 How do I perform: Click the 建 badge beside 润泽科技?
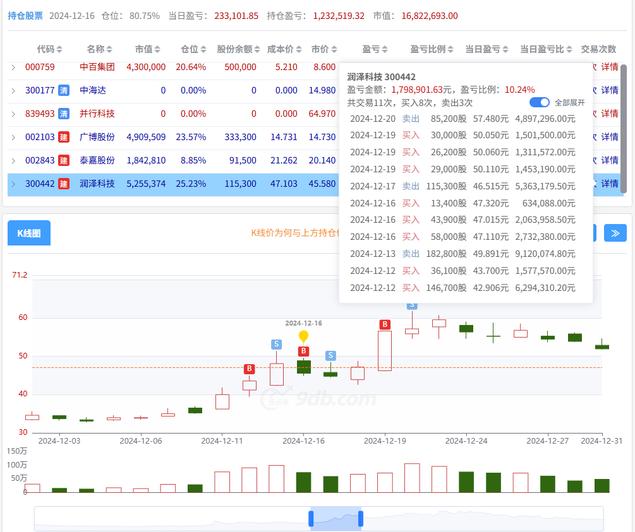[63, 184]
